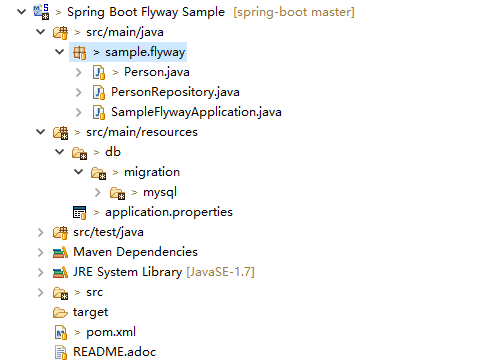Select the src/test/java label
The image size is (489, 361).
click(108, 232)
